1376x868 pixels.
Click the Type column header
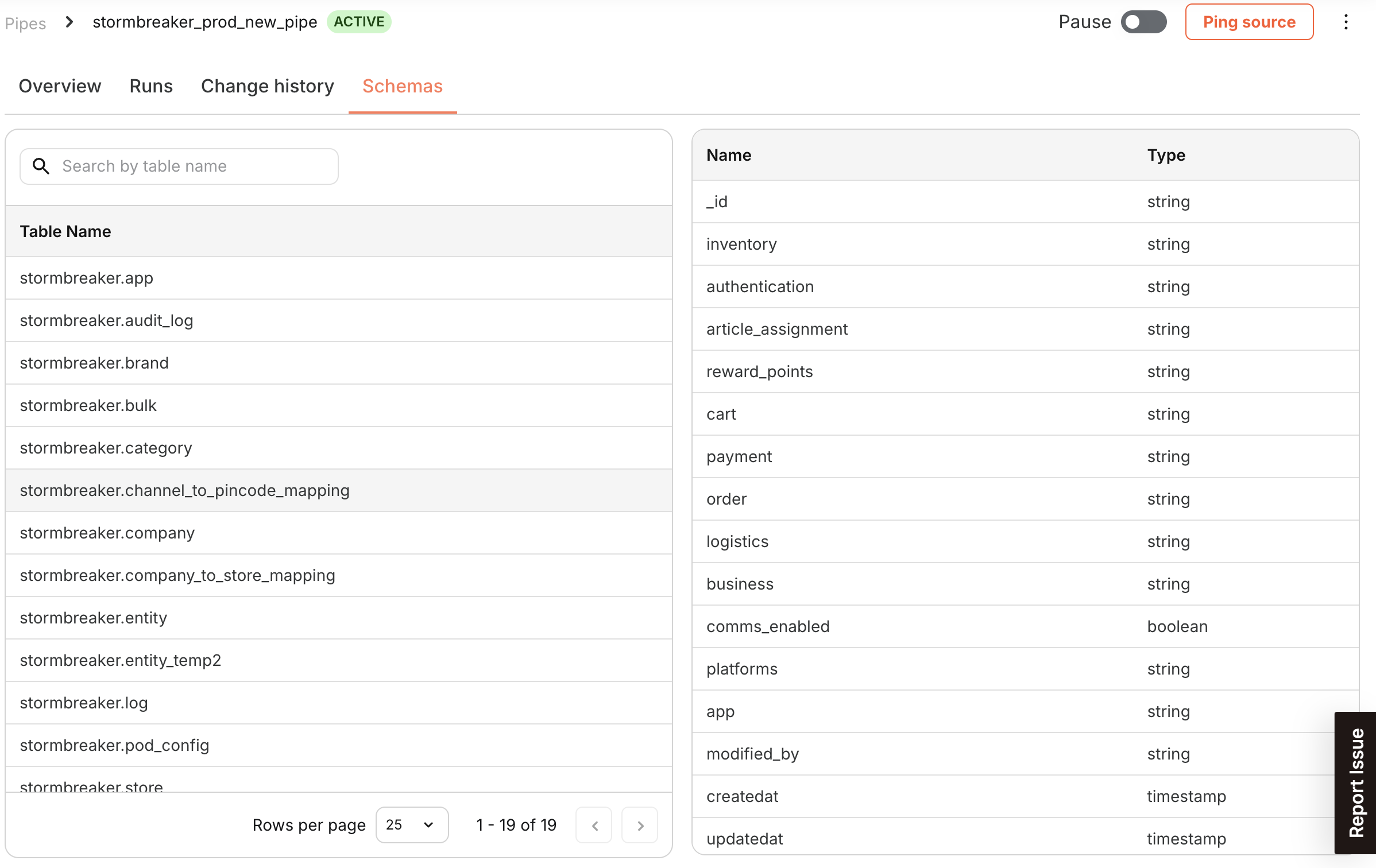coord(1166,155)
